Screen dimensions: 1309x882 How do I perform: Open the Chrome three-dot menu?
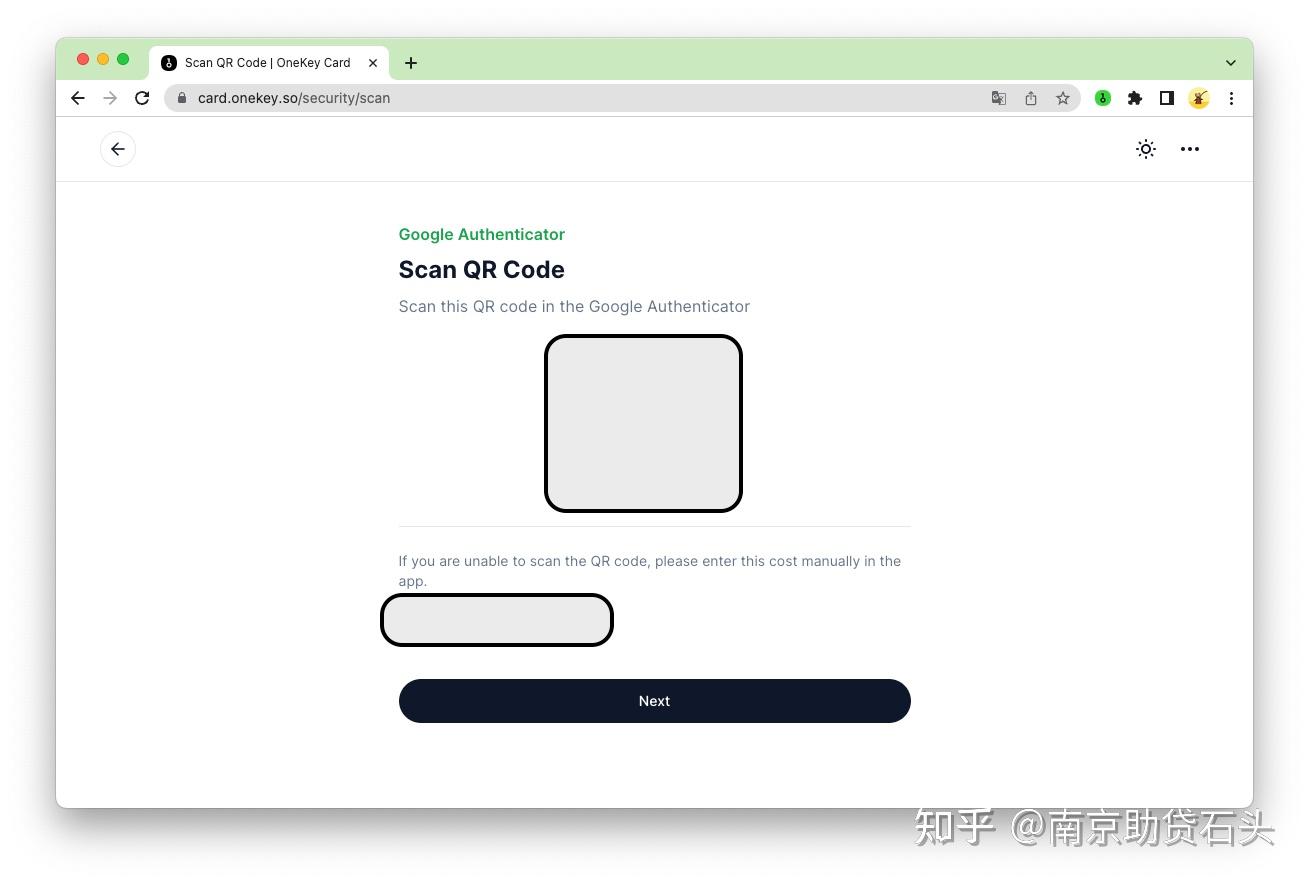(1231, 98)
